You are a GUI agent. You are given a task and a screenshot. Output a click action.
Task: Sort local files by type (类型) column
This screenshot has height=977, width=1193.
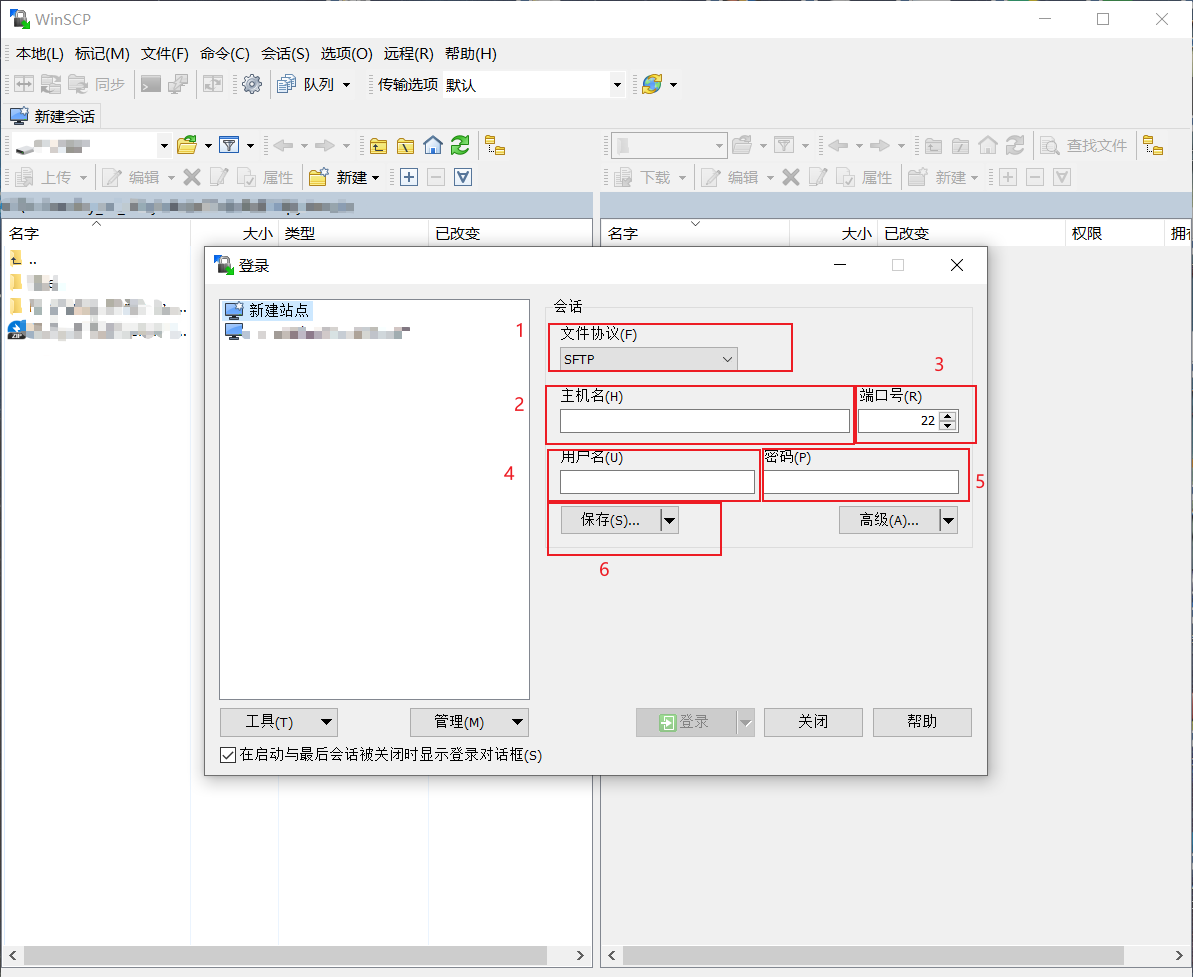(354, 234)
